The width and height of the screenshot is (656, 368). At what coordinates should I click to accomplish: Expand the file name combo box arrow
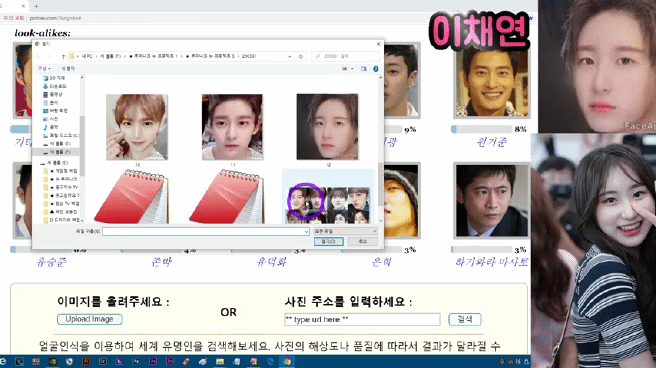coord(306,231)
